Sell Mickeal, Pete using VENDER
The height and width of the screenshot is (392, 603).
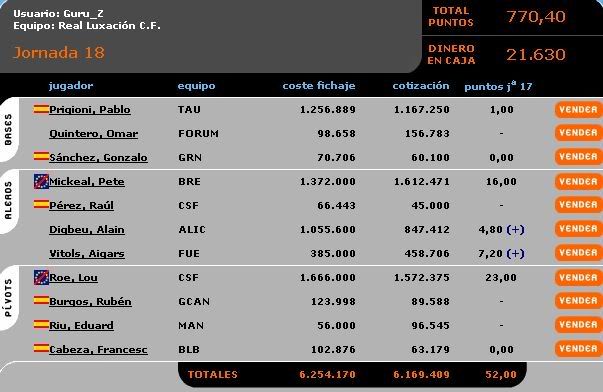pyautogui.click(x=578, y=181)
